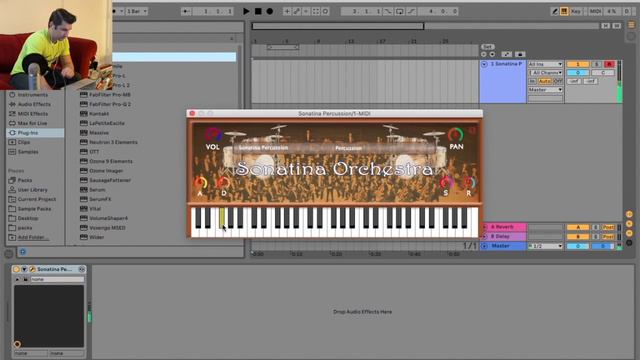The image size is (640, 360).
Task: Open Packs under Places
Action: pyautogui.click(x=24, y=180)
